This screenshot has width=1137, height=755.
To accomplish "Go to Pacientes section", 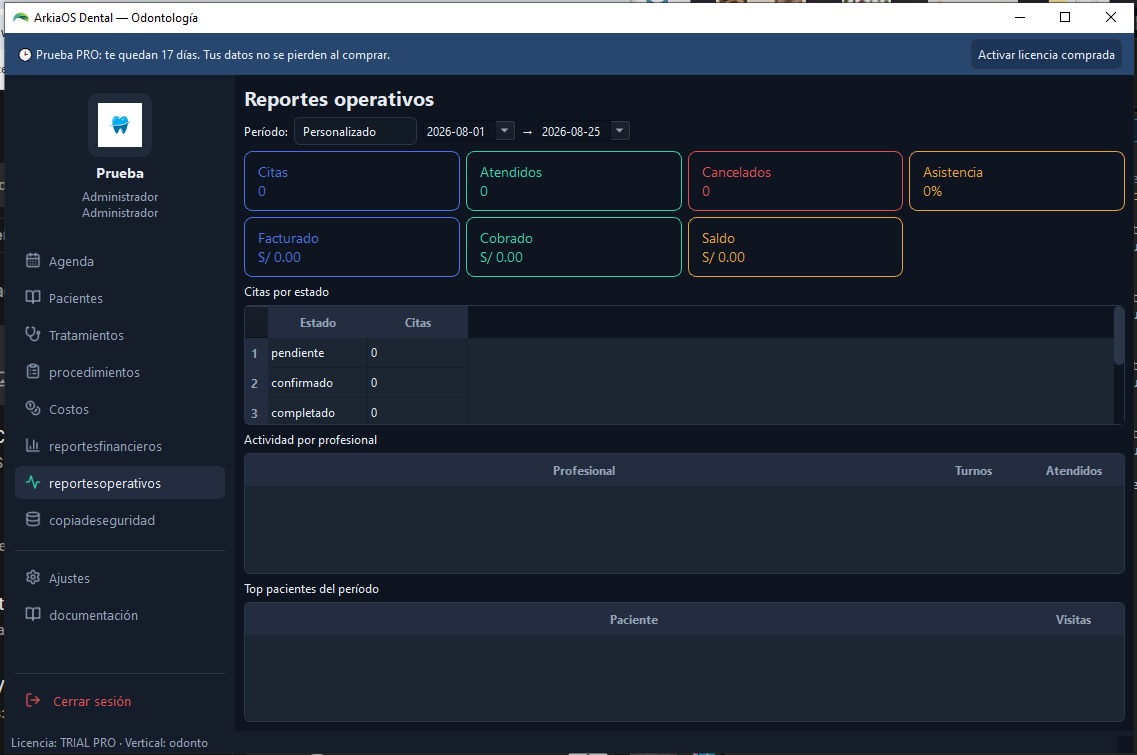I will [120, 298].
